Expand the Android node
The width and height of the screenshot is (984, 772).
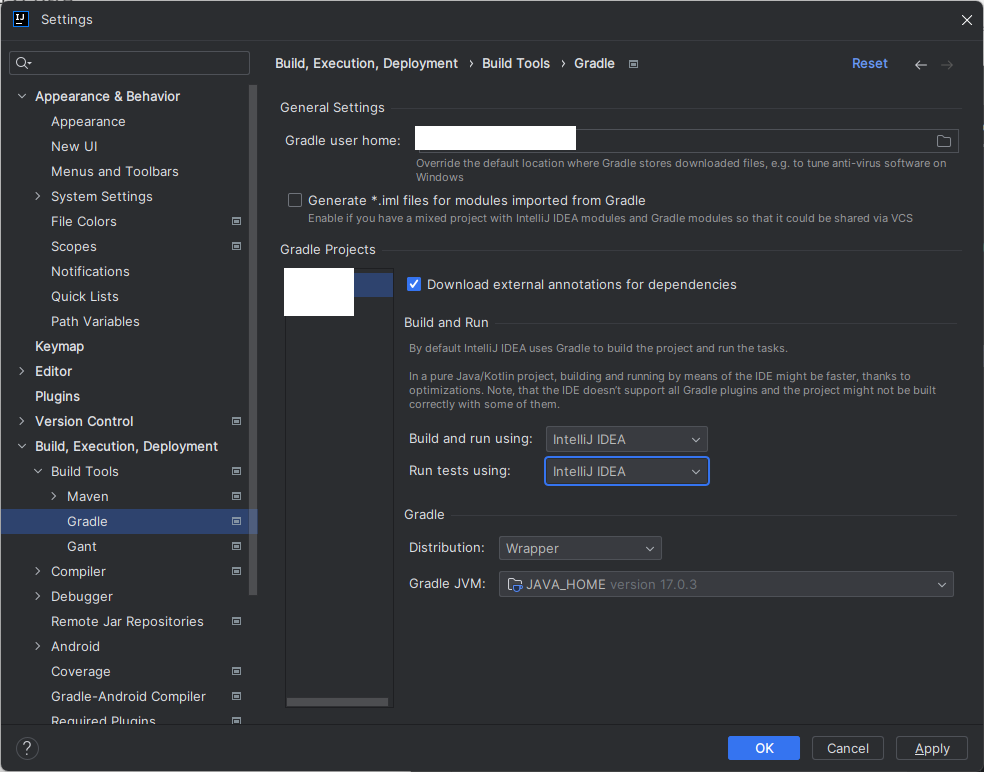click(x=38, y=646)
